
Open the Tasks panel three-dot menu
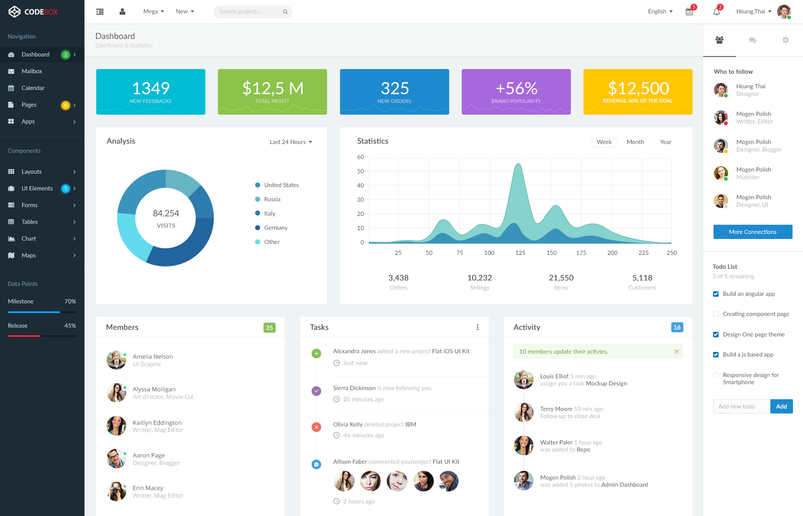[477, 327]
